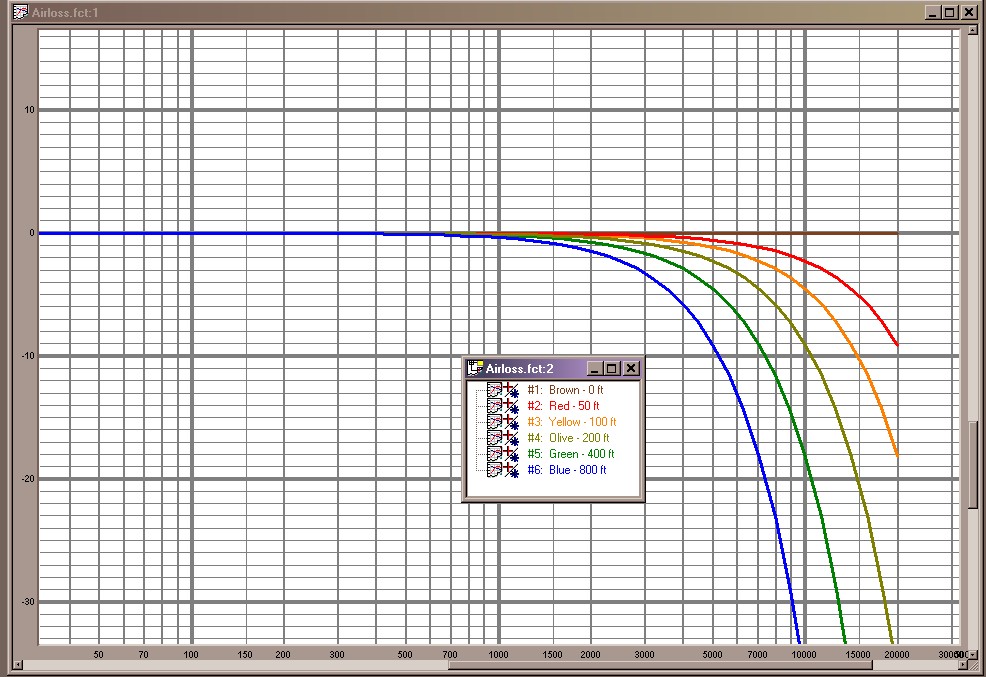The width and height of the screenshot is (986, 677).
Task: Click the graph icon beside Green - 400 ft
Action: pos(494,454)
